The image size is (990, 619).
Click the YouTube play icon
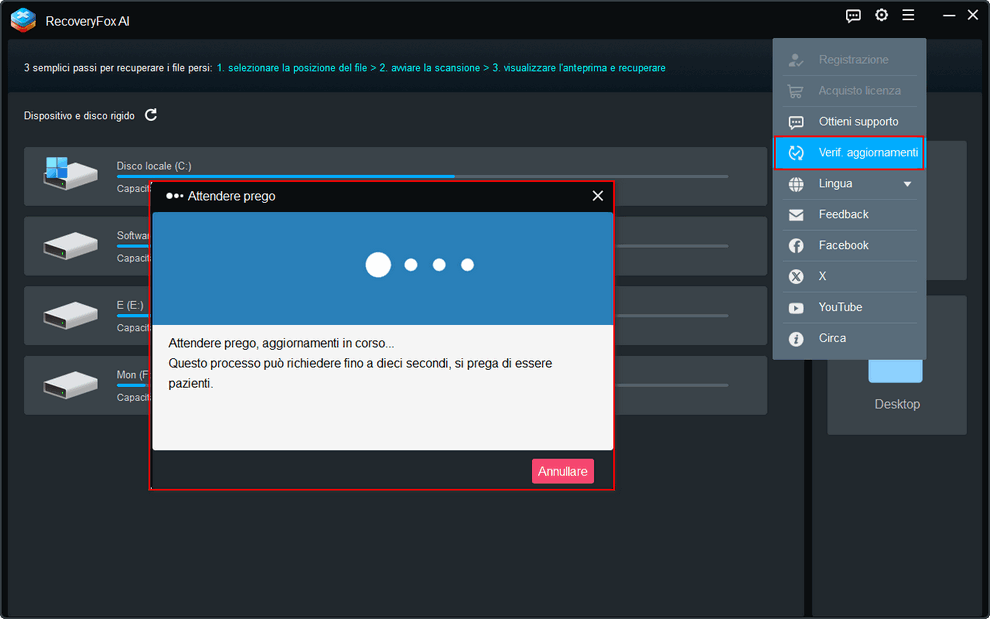point(796,308)
